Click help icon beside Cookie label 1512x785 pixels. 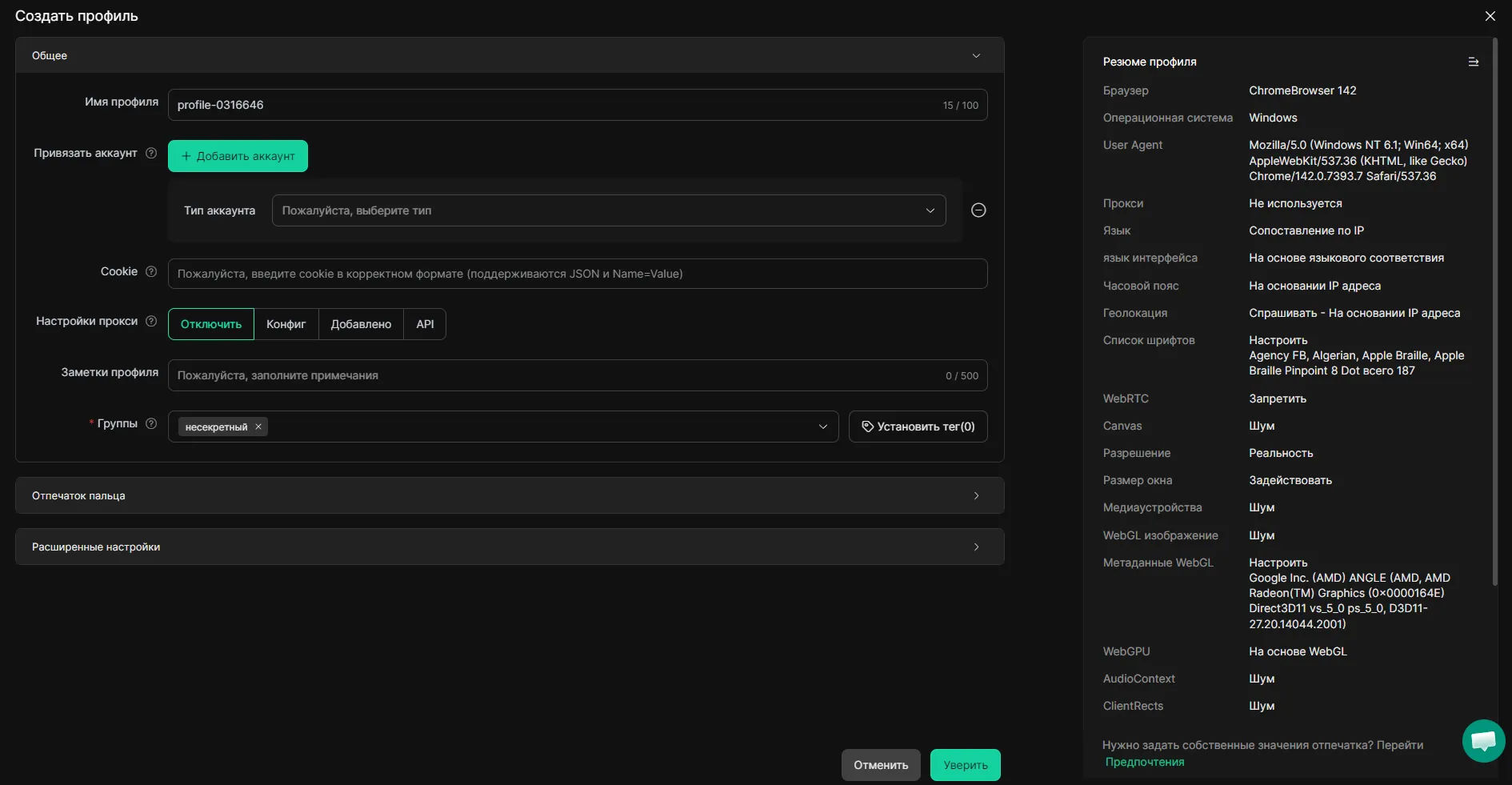[x=151, y=271]
